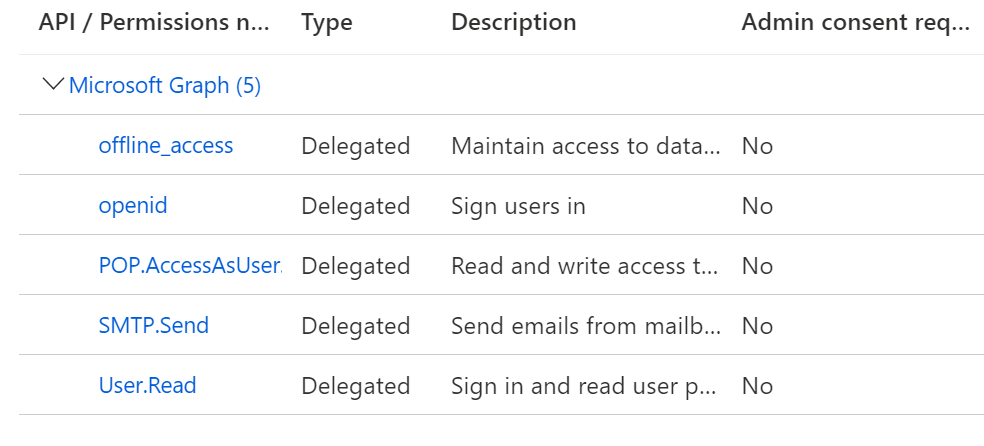Select Delegated type in offline_access row

tap(356, 146)
